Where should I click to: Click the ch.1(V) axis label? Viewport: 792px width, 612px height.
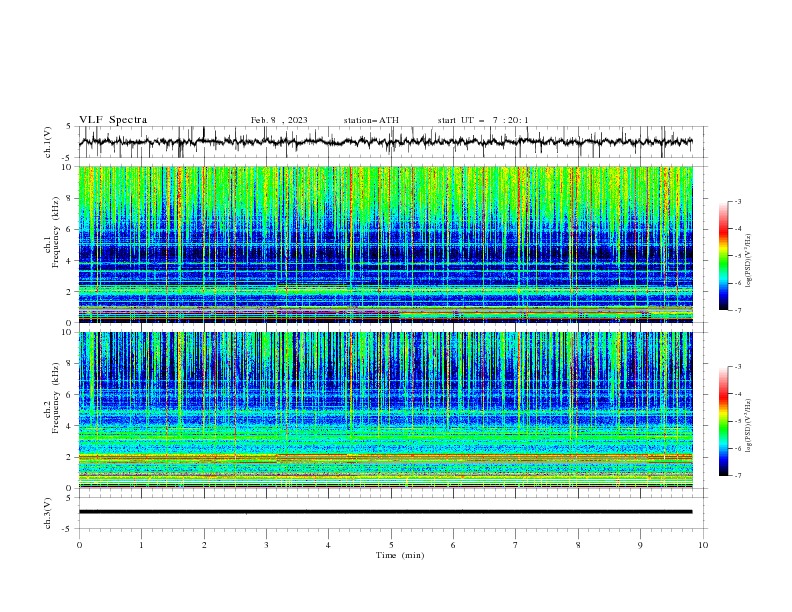click(x=48, y=142)
